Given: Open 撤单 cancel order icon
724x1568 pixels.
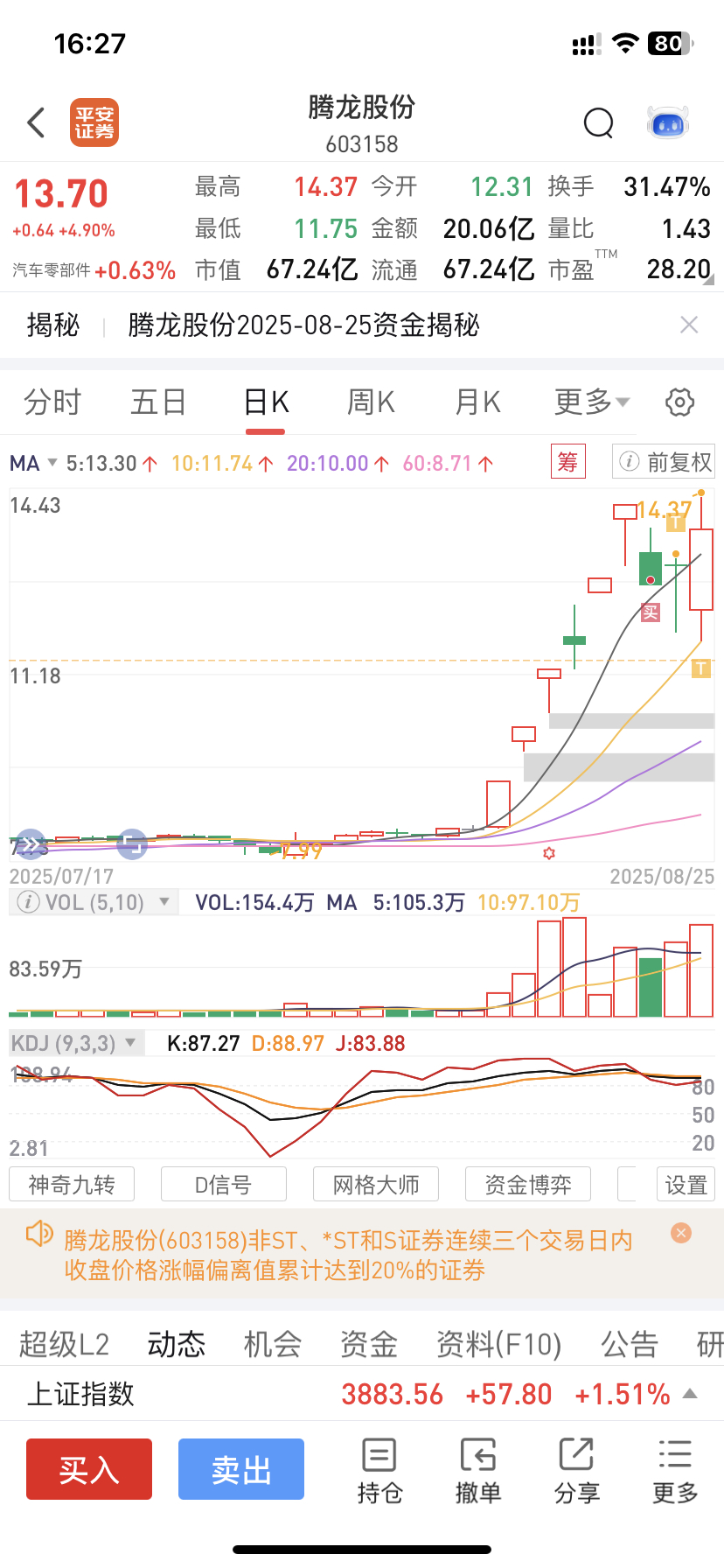Looking at the screenshot, I should 478,1471.
